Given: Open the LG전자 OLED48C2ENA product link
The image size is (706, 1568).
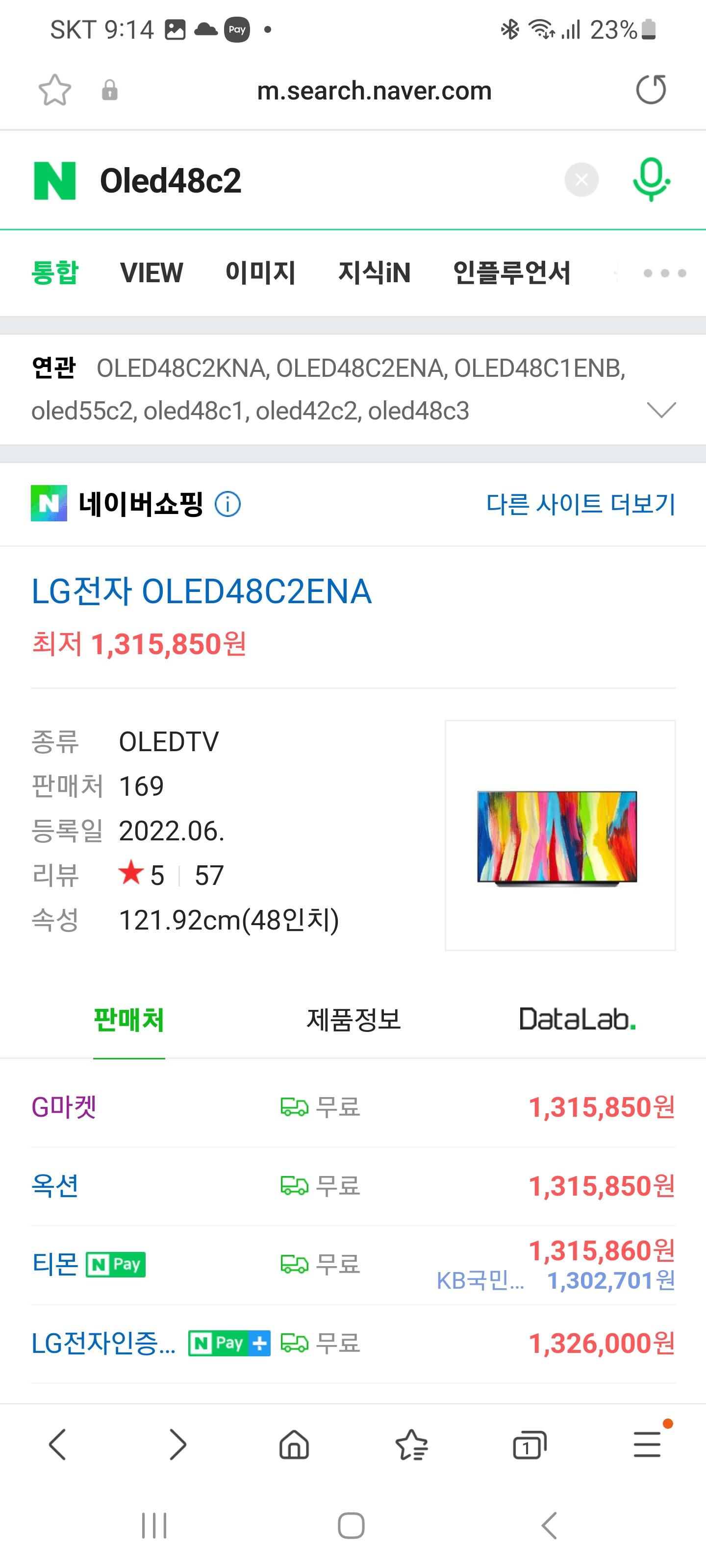Looking at the screenshot, I should point(201,591).
